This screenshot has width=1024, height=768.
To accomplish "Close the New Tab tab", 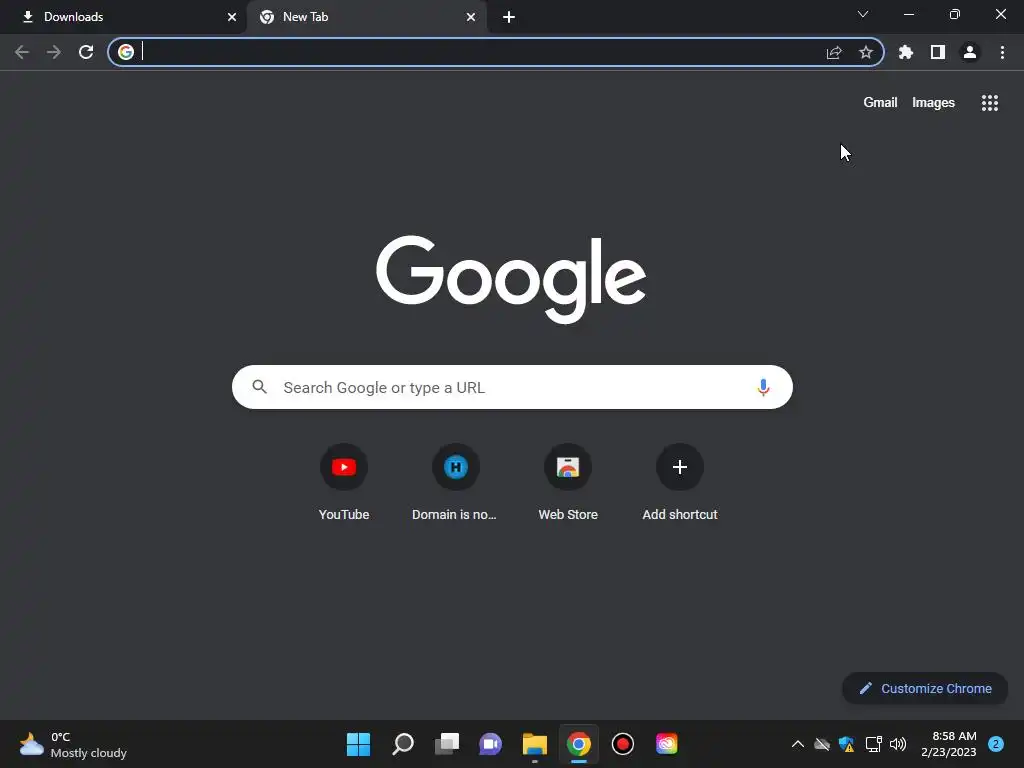I will (x=471, y=17).
